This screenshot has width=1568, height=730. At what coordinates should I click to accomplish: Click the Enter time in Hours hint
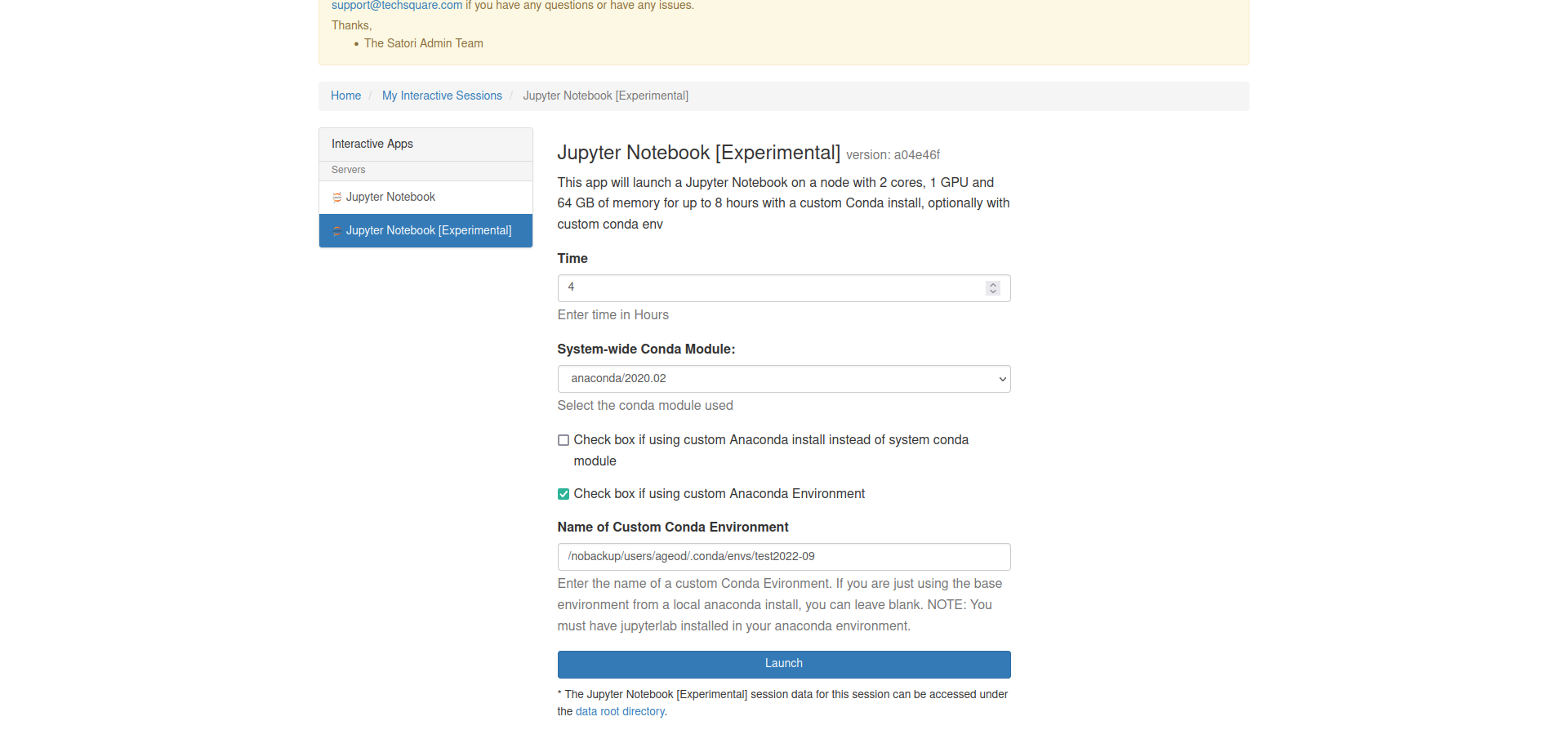tap(612, 314)
